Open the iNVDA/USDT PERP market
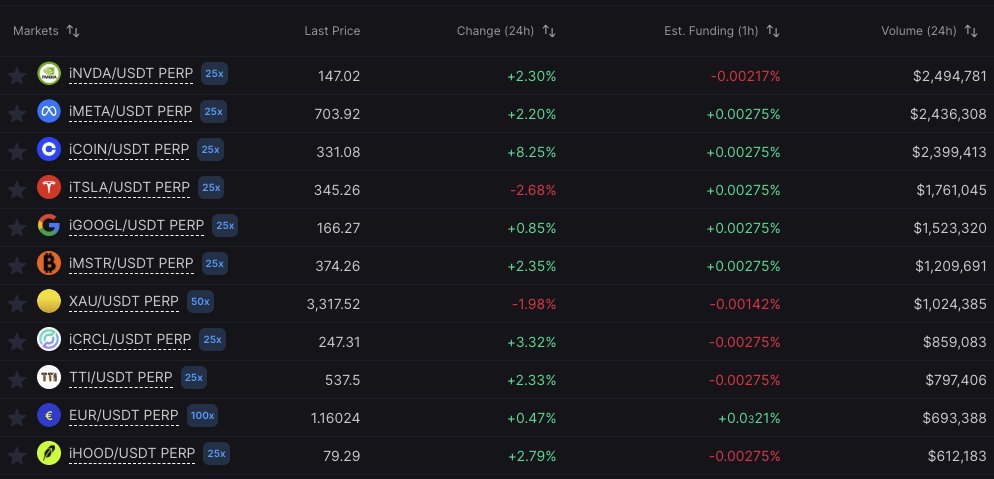Image resolution: width=994 pixels, height=479 pixels. 131,74
